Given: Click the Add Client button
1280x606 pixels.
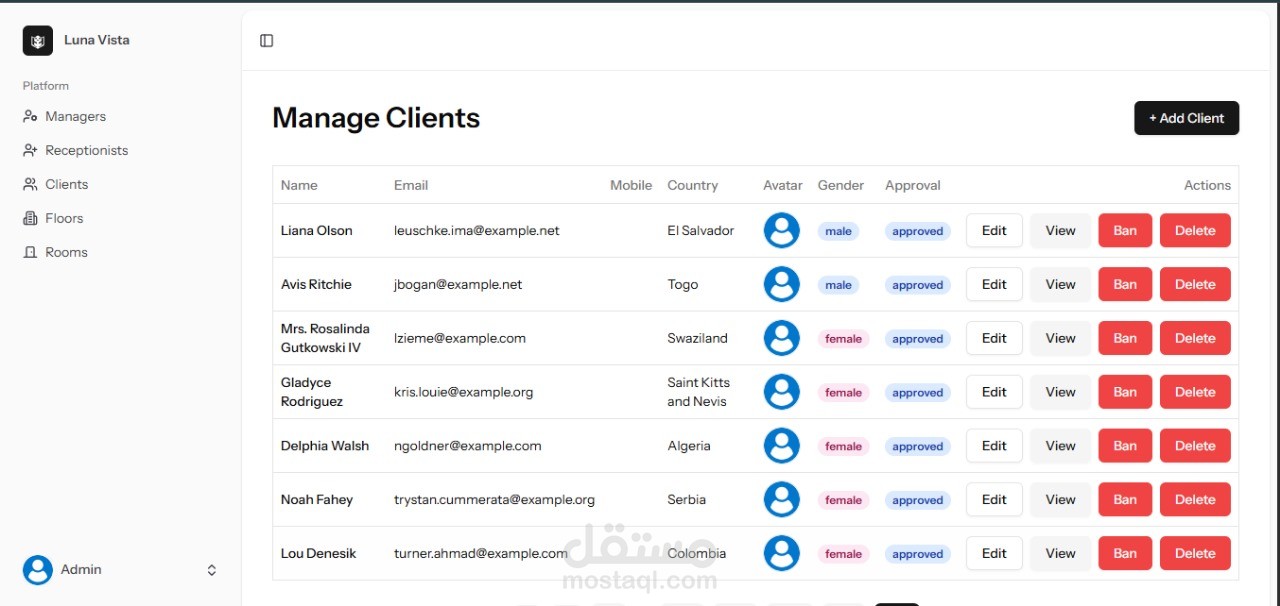Looking at the screenshot, I should (1186, 118).
